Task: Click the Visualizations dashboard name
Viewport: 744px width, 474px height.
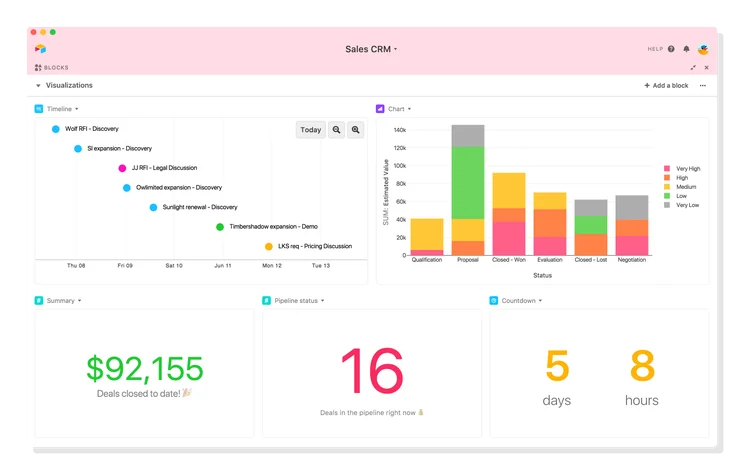Action: click(x=69, y=85)
